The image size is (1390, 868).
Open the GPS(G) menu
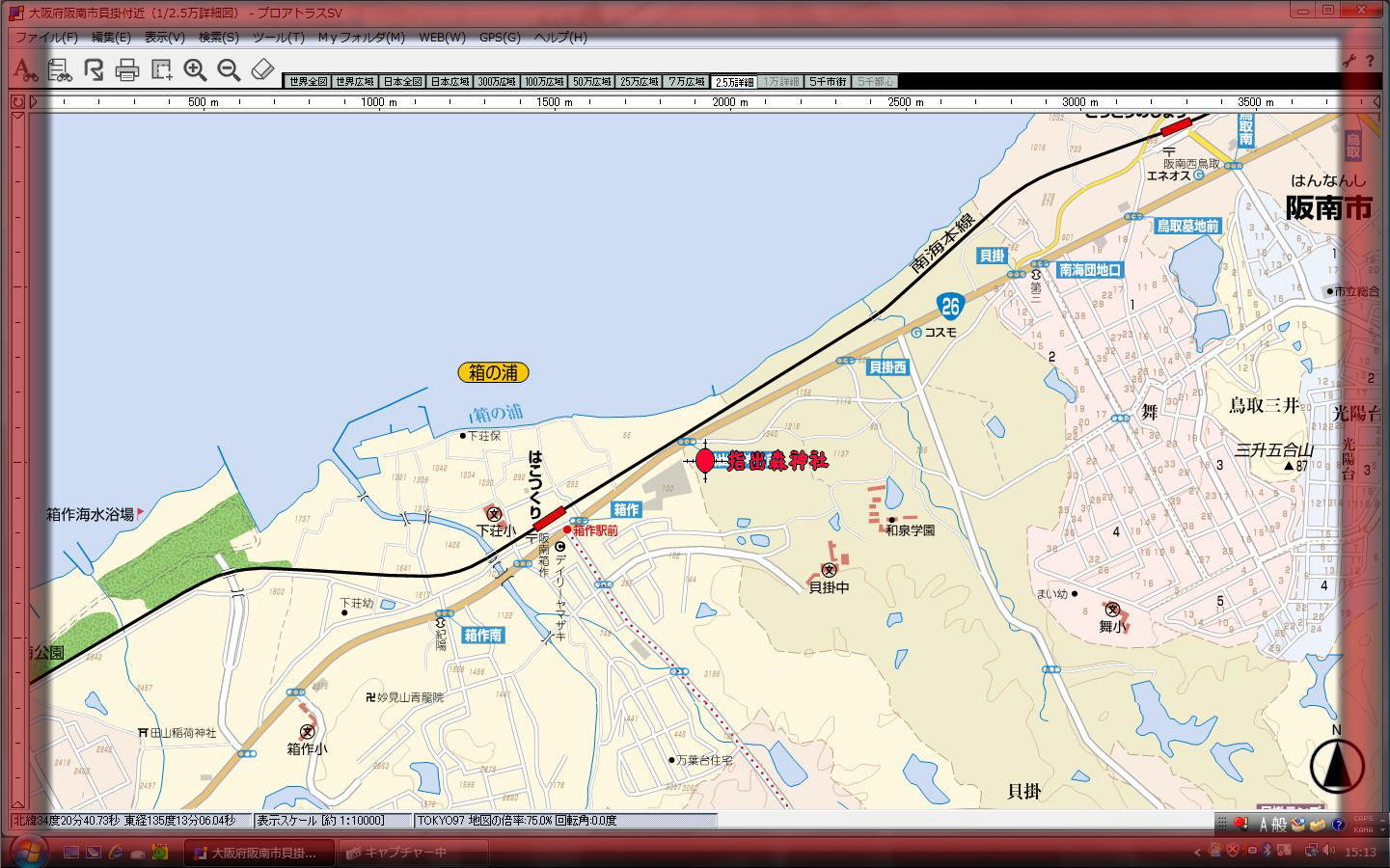[x=500, y=38]
